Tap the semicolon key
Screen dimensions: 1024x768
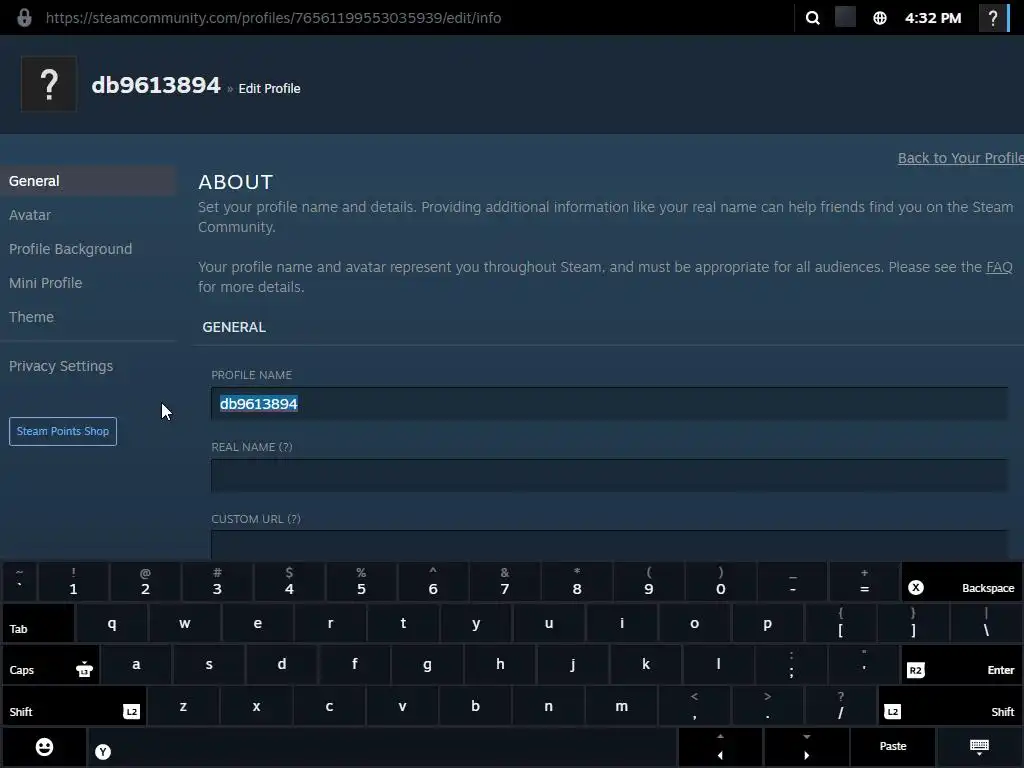(x=791, y=664)
